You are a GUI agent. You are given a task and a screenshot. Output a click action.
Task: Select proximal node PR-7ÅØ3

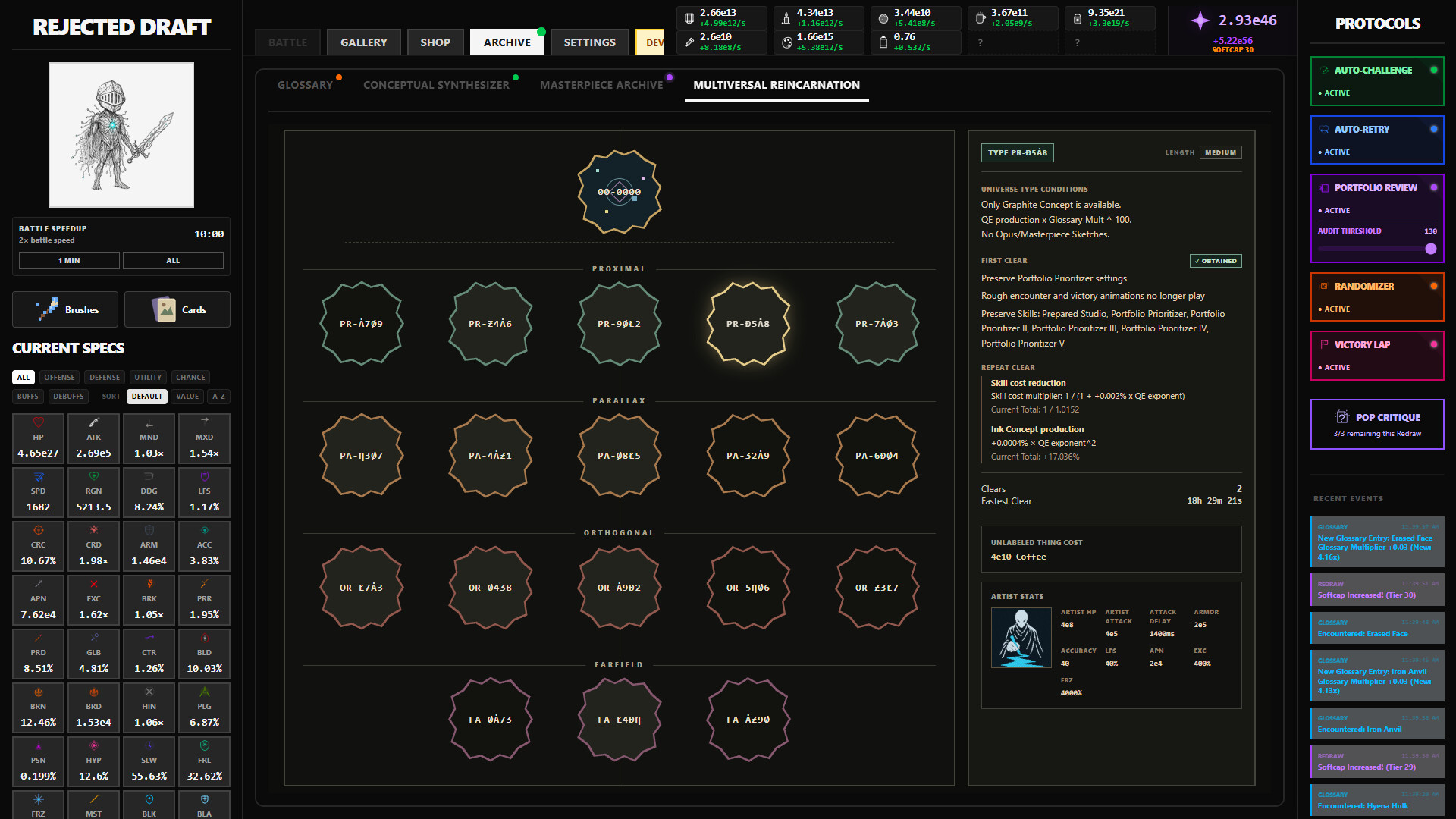coord(877,324)
